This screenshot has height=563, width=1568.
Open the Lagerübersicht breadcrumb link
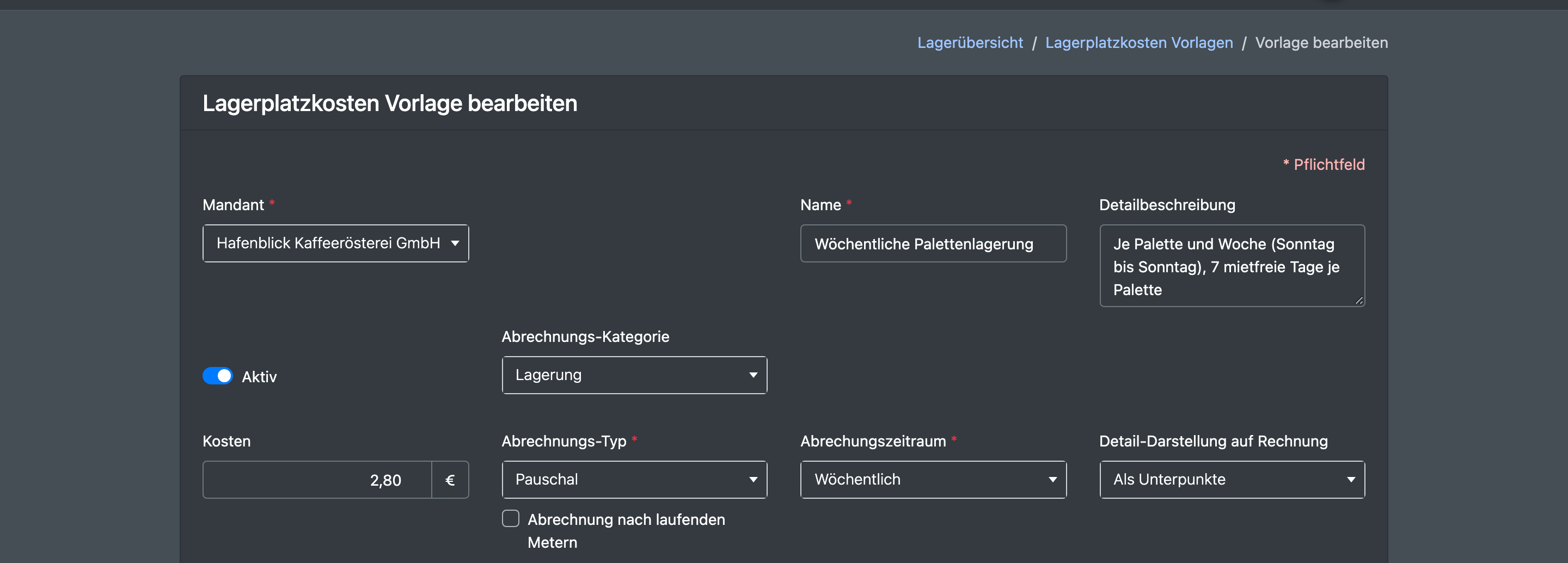[970, 42]
